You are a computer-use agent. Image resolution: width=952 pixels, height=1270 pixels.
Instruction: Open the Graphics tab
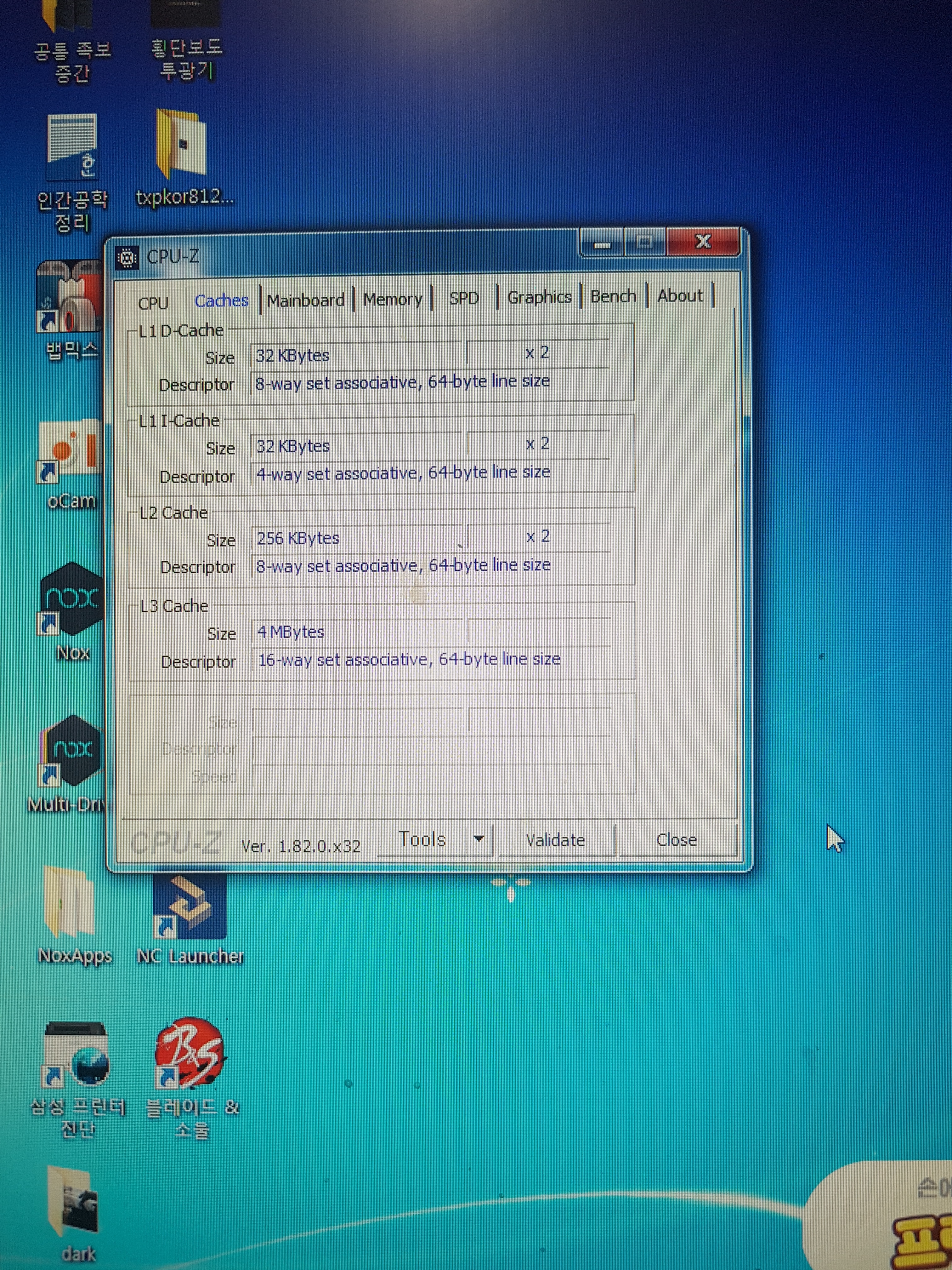539,297
